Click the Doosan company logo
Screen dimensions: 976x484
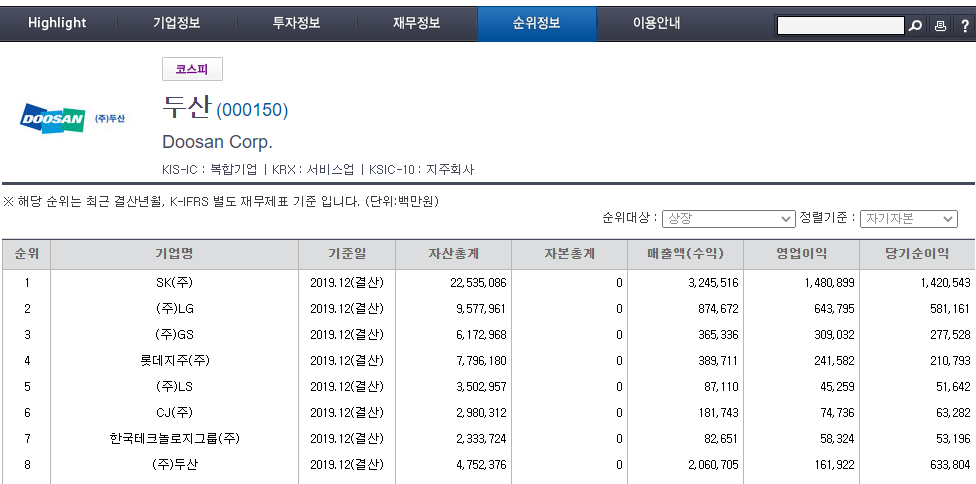pos(72,118)
